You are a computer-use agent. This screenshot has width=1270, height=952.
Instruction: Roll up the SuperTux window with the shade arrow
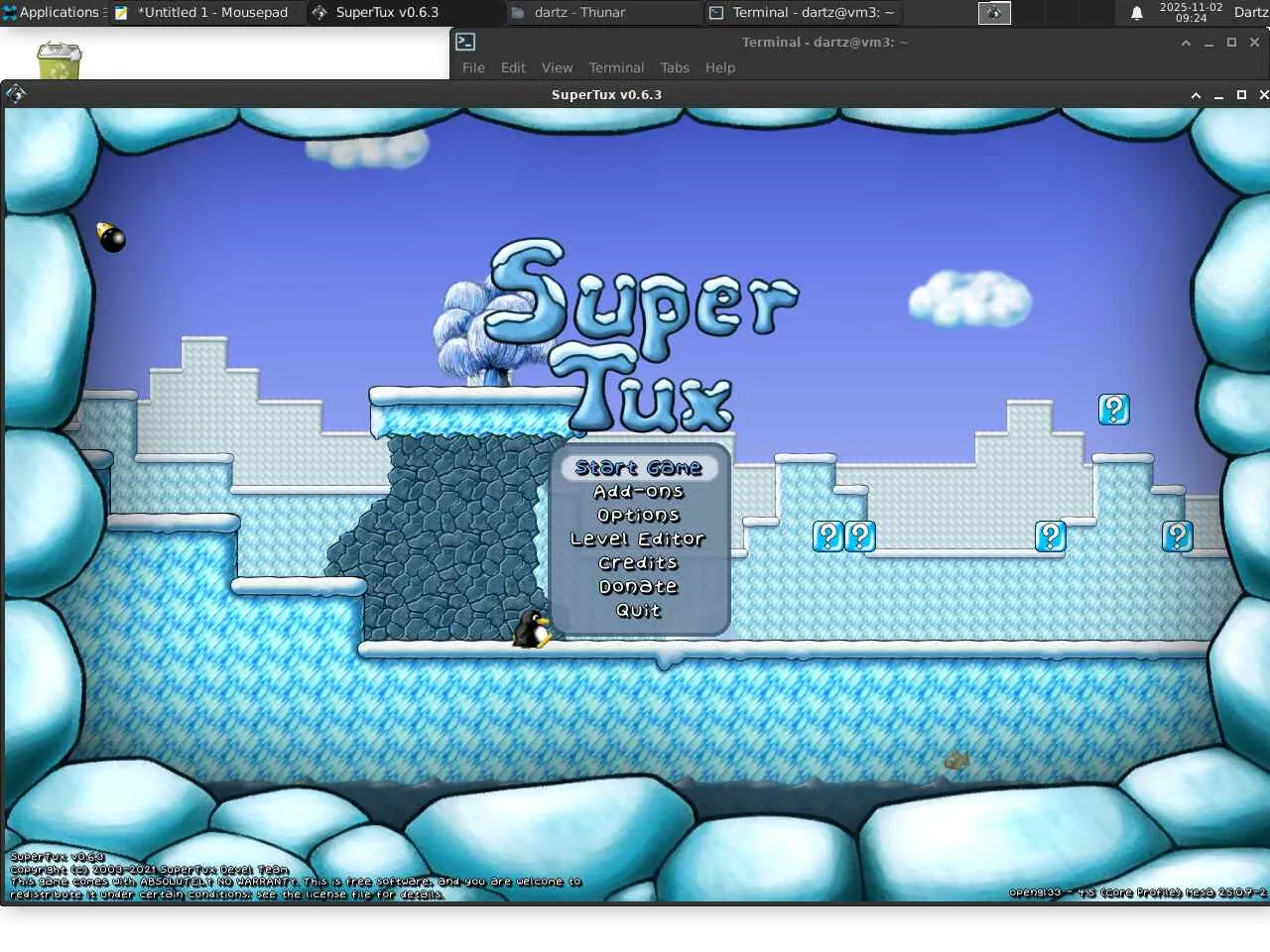click(1196, 95)
